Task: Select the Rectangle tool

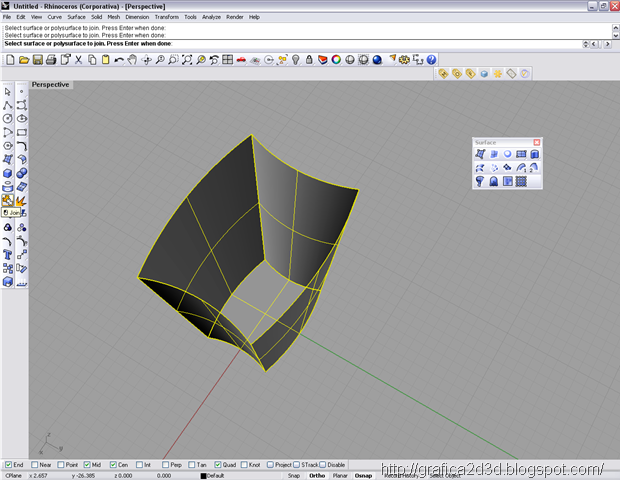Action: [22, 132]
